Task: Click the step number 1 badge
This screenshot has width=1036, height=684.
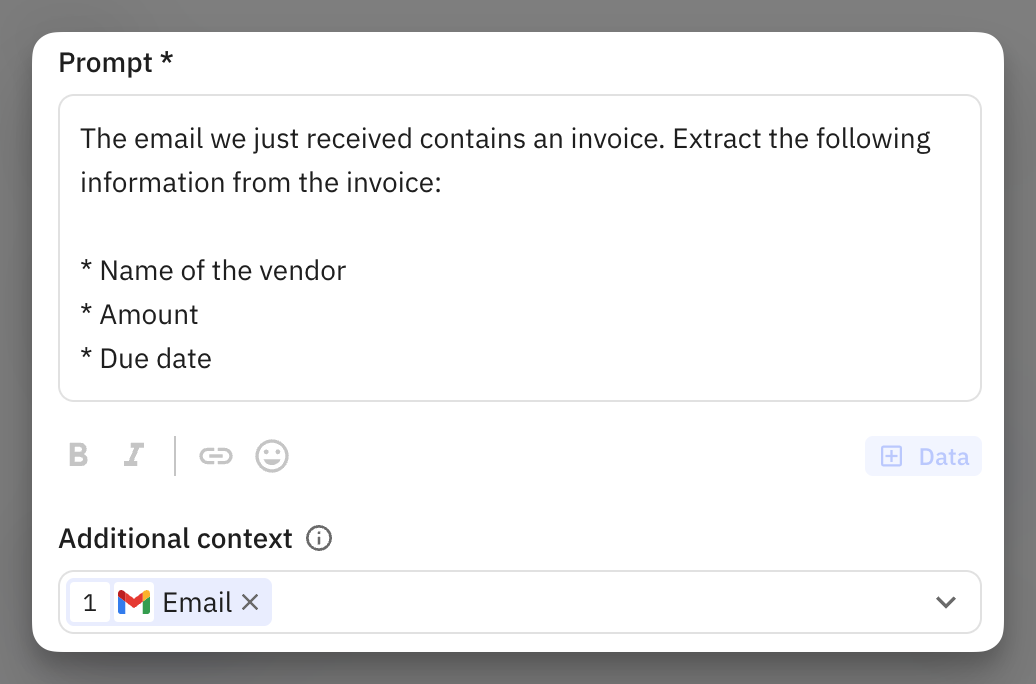Action: pos(90,602)
